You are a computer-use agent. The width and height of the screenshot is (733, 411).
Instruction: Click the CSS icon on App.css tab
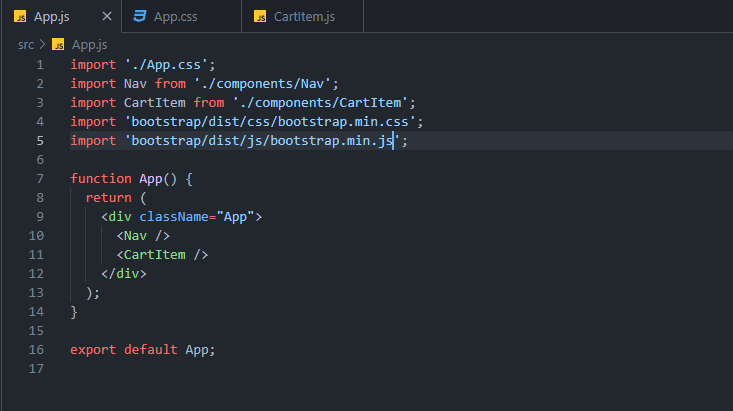pos(140,16)
